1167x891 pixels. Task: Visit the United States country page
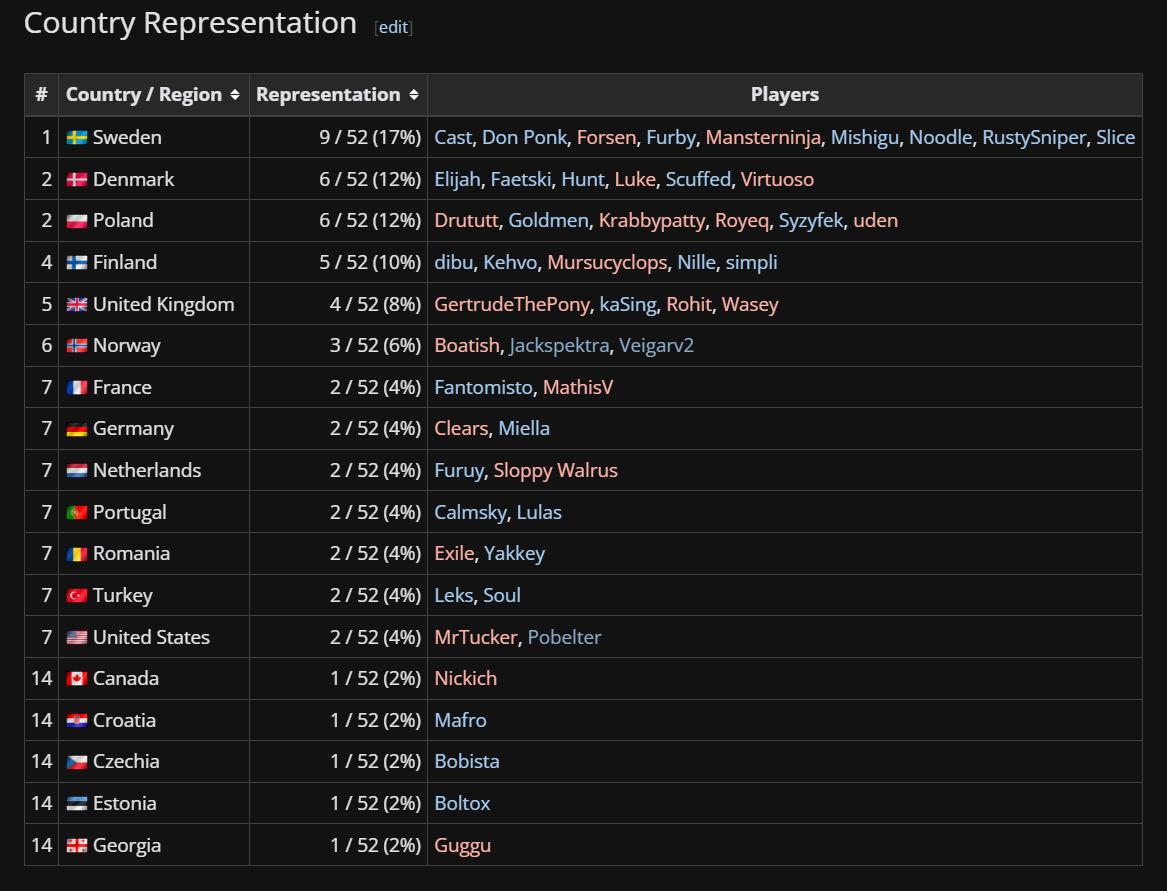coord(151,638)
